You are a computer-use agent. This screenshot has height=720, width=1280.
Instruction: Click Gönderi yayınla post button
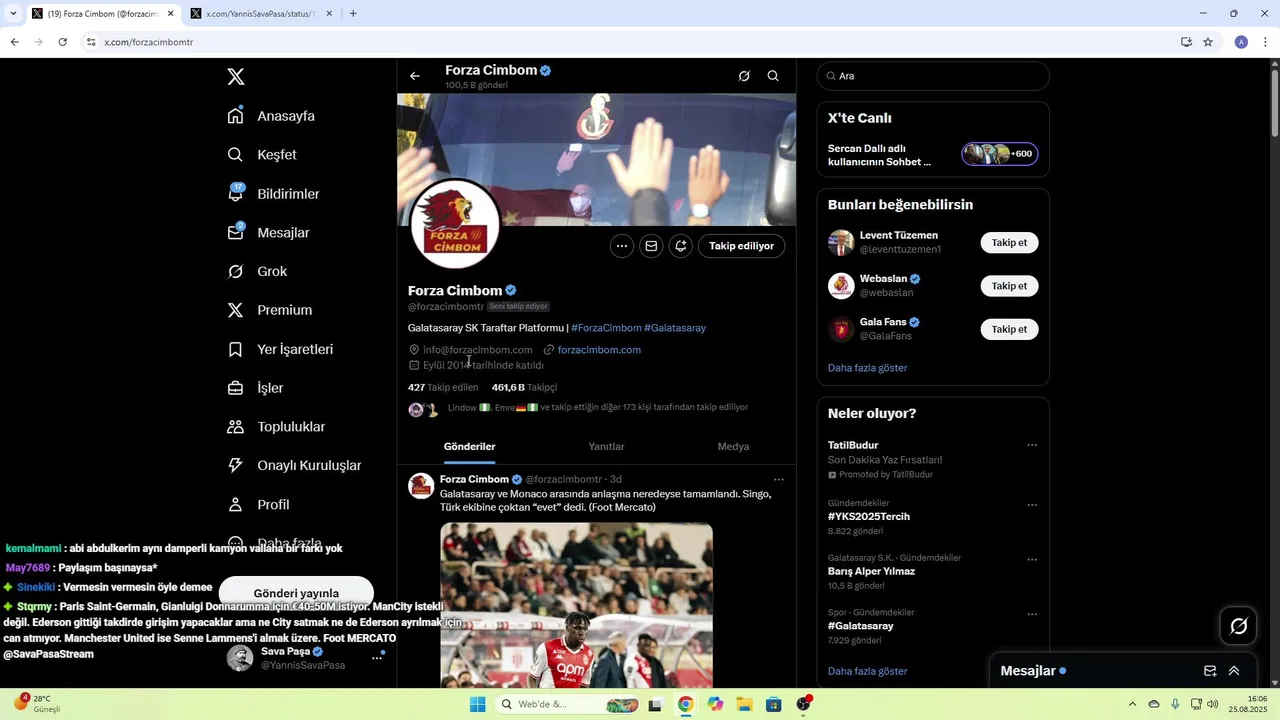296,593
